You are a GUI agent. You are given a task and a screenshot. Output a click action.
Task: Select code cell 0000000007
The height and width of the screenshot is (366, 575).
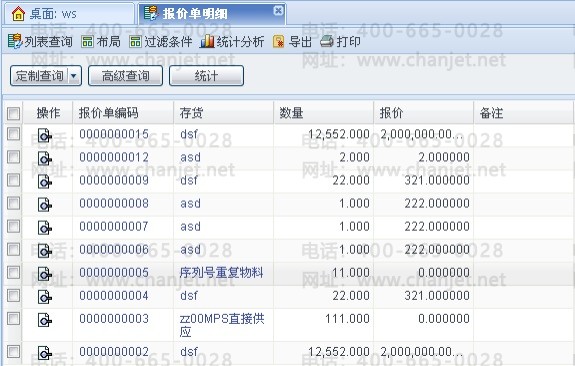pyautogui.click(x=114, y=226)
